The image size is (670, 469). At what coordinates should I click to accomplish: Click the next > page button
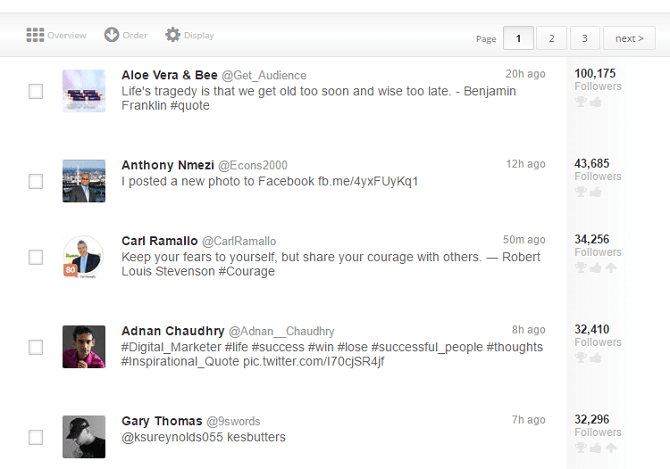[629, 38]
